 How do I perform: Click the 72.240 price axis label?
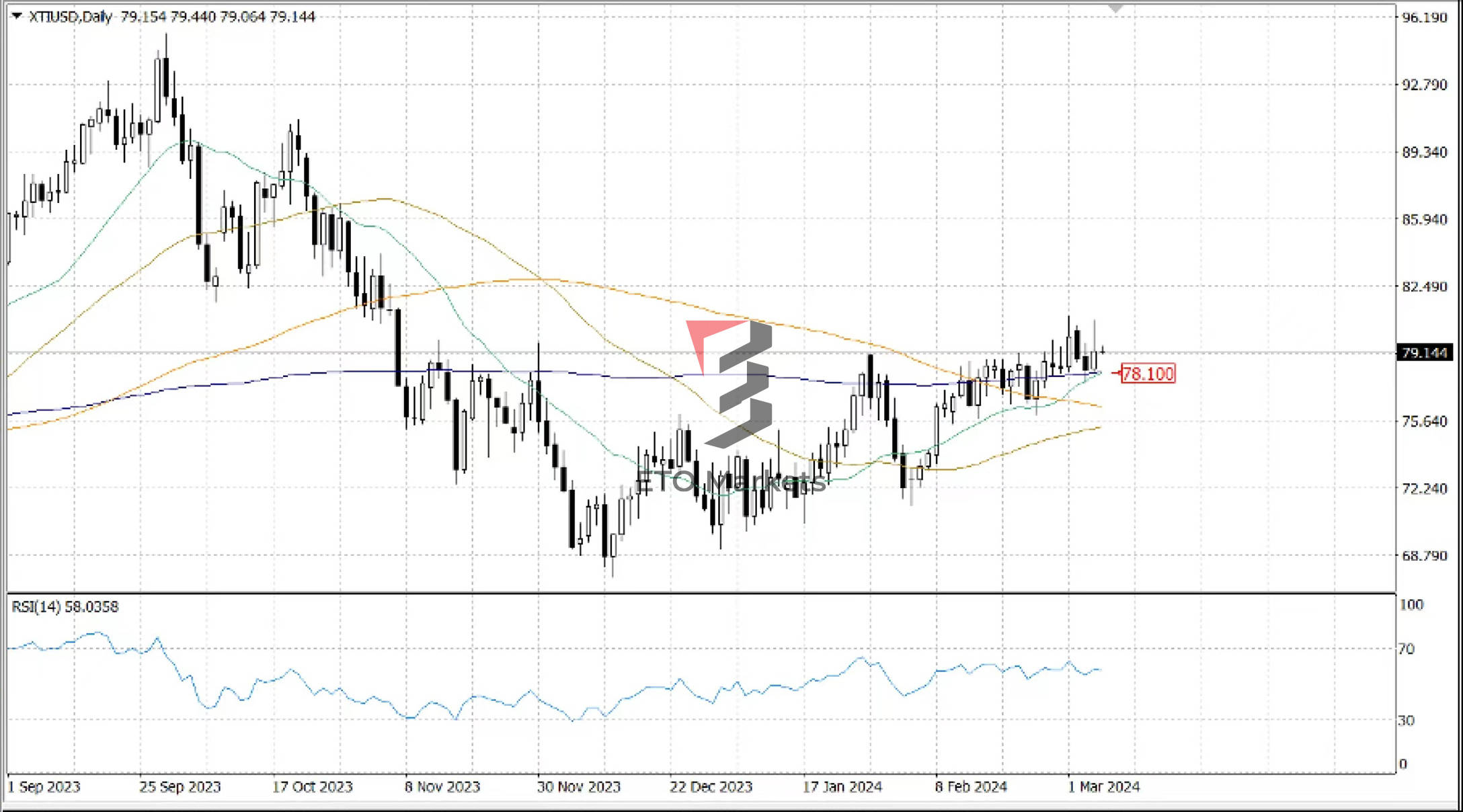point(1424,488)
